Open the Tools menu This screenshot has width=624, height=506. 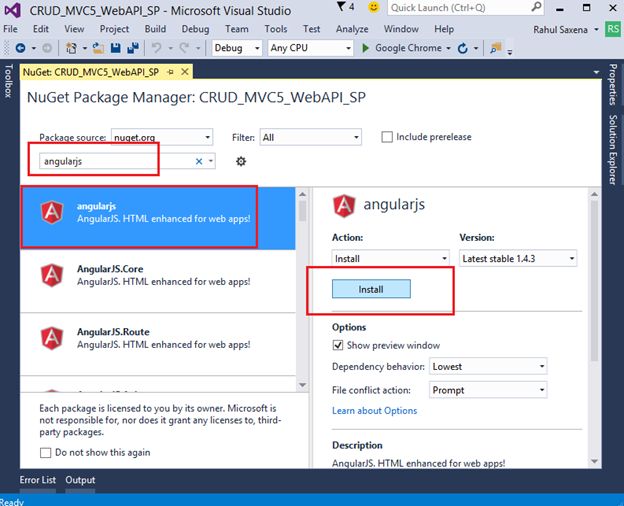coord(276,29)
